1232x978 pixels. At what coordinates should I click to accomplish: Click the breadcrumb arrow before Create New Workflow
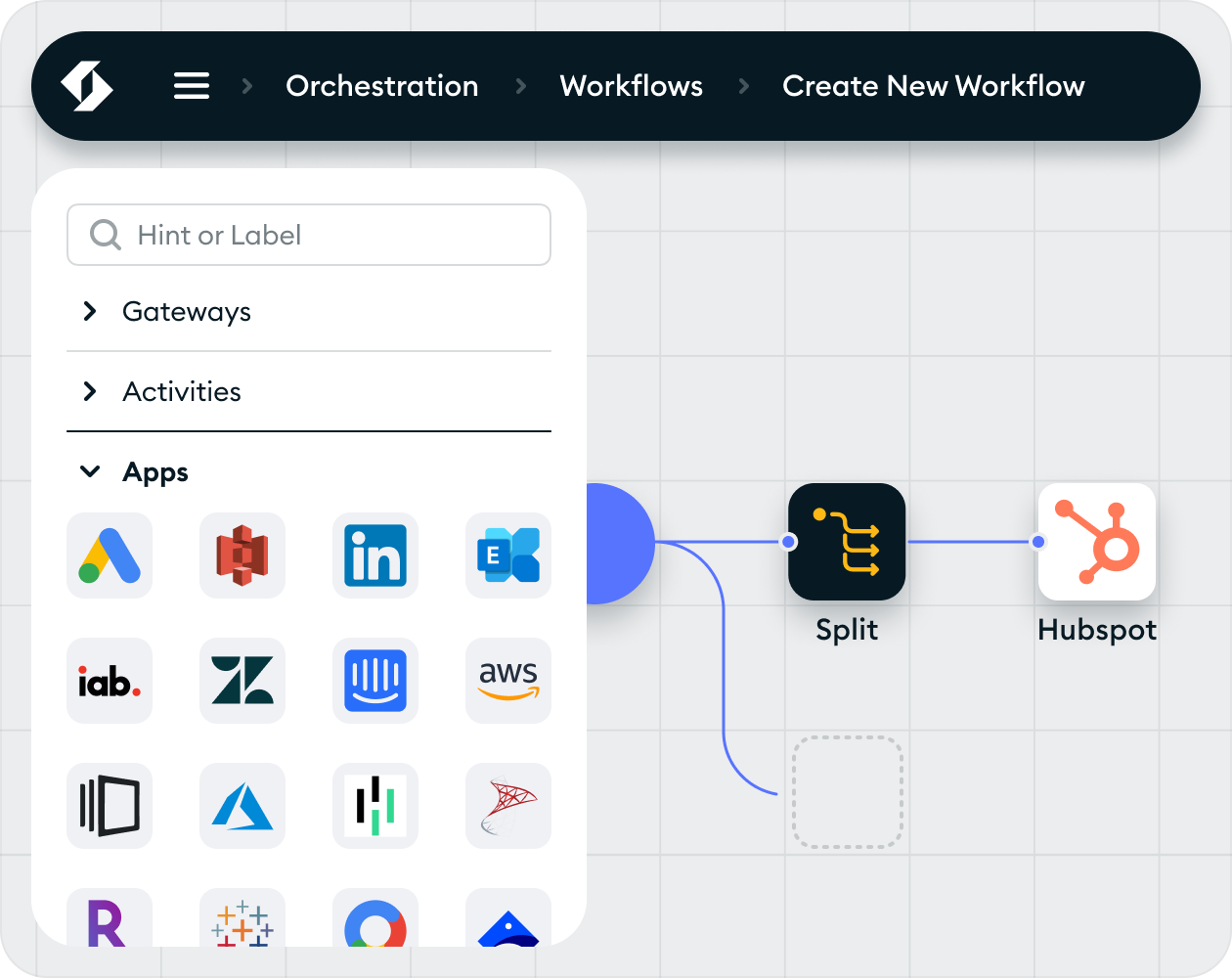click(x=744, y=86)
